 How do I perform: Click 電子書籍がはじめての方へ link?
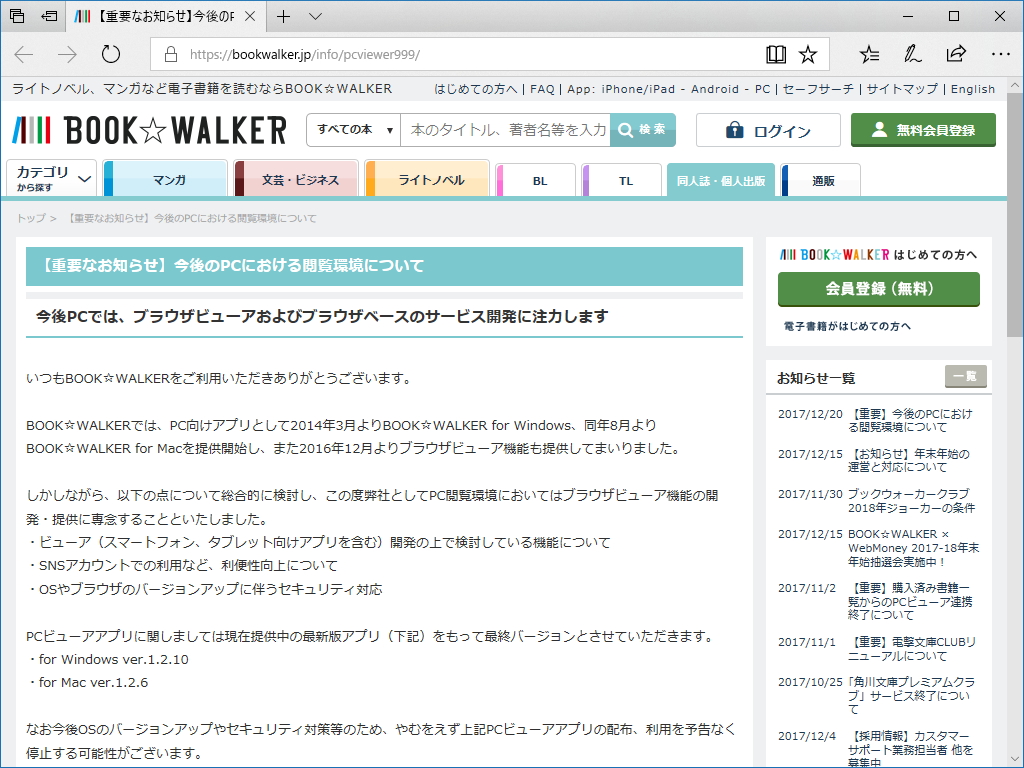click(x=847, y=326)
